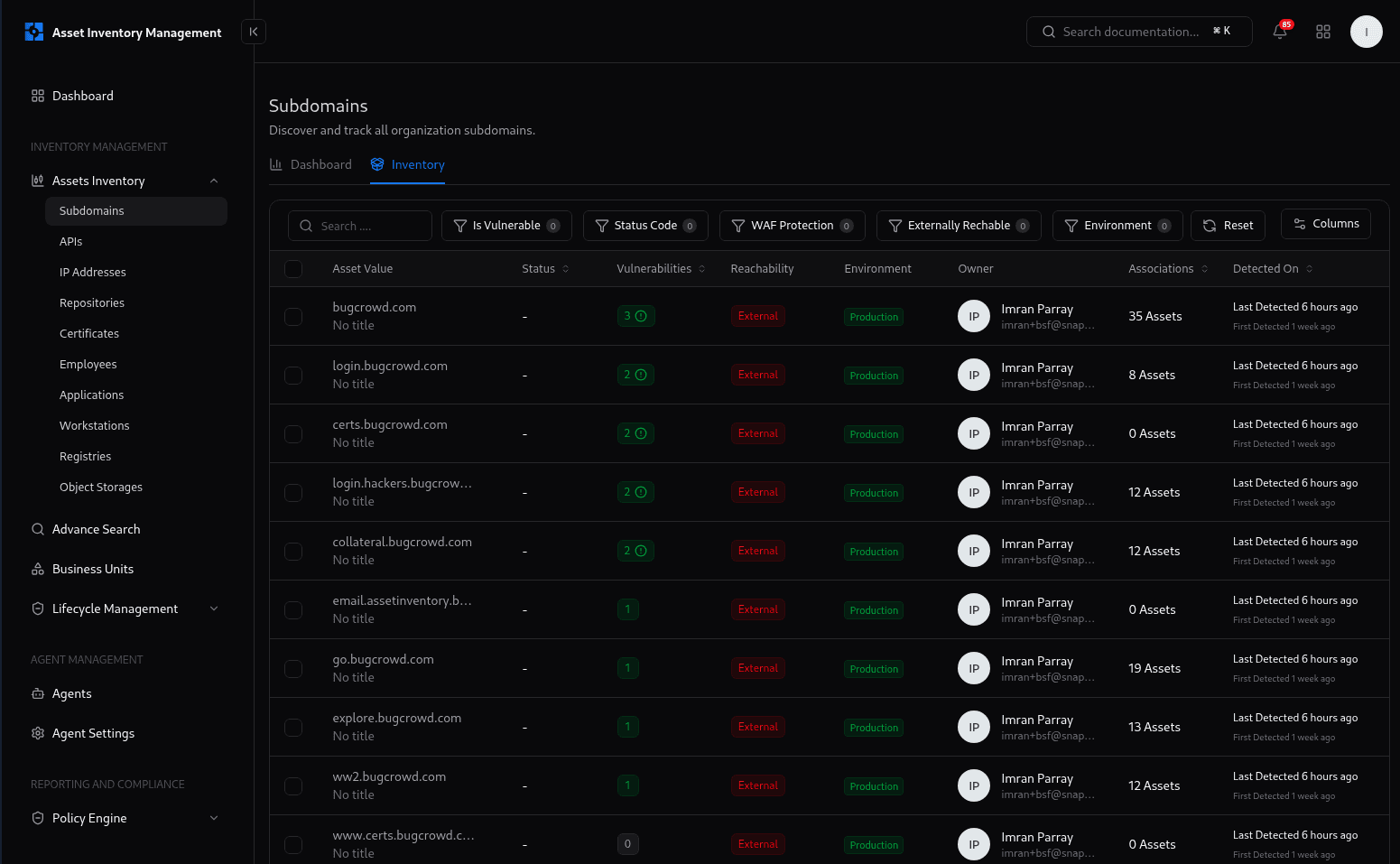Image resolution: width=1400 pixels, height=864 pixels.
Task: Check the certs.bugcrowd.com row checkbox
Action: click(x=293, y=434)
